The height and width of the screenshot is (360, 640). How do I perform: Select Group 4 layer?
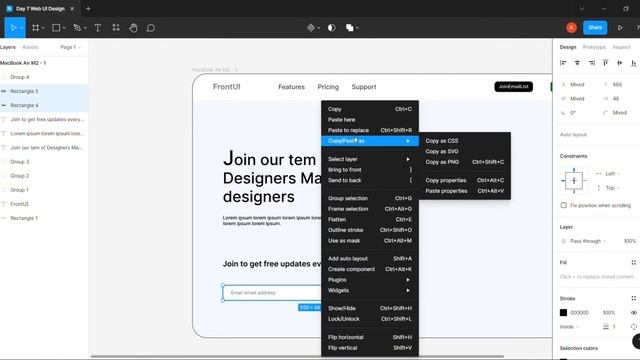[x=44, y=77]
